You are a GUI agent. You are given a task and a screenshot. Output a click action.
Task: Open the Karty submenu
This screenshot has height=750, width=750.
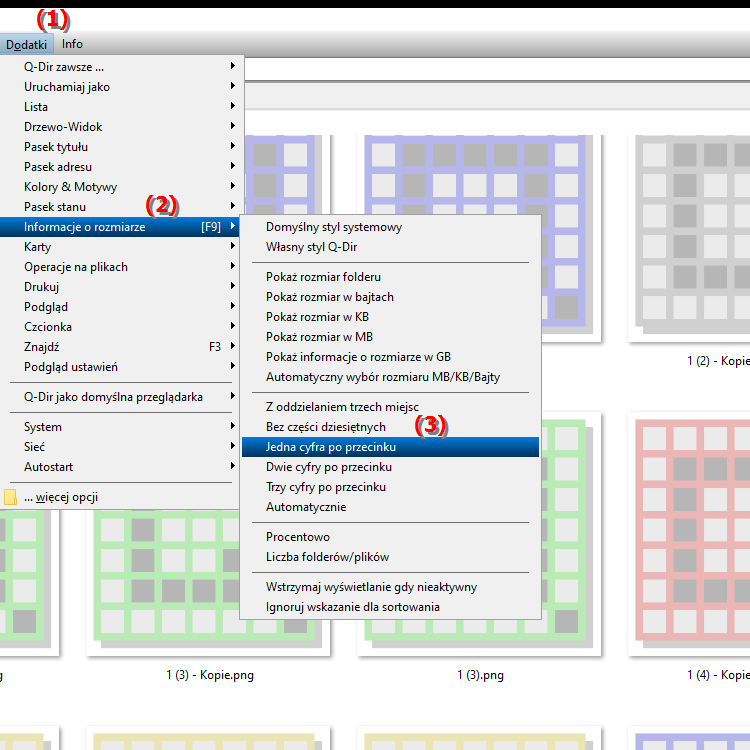tap(121, 247)
